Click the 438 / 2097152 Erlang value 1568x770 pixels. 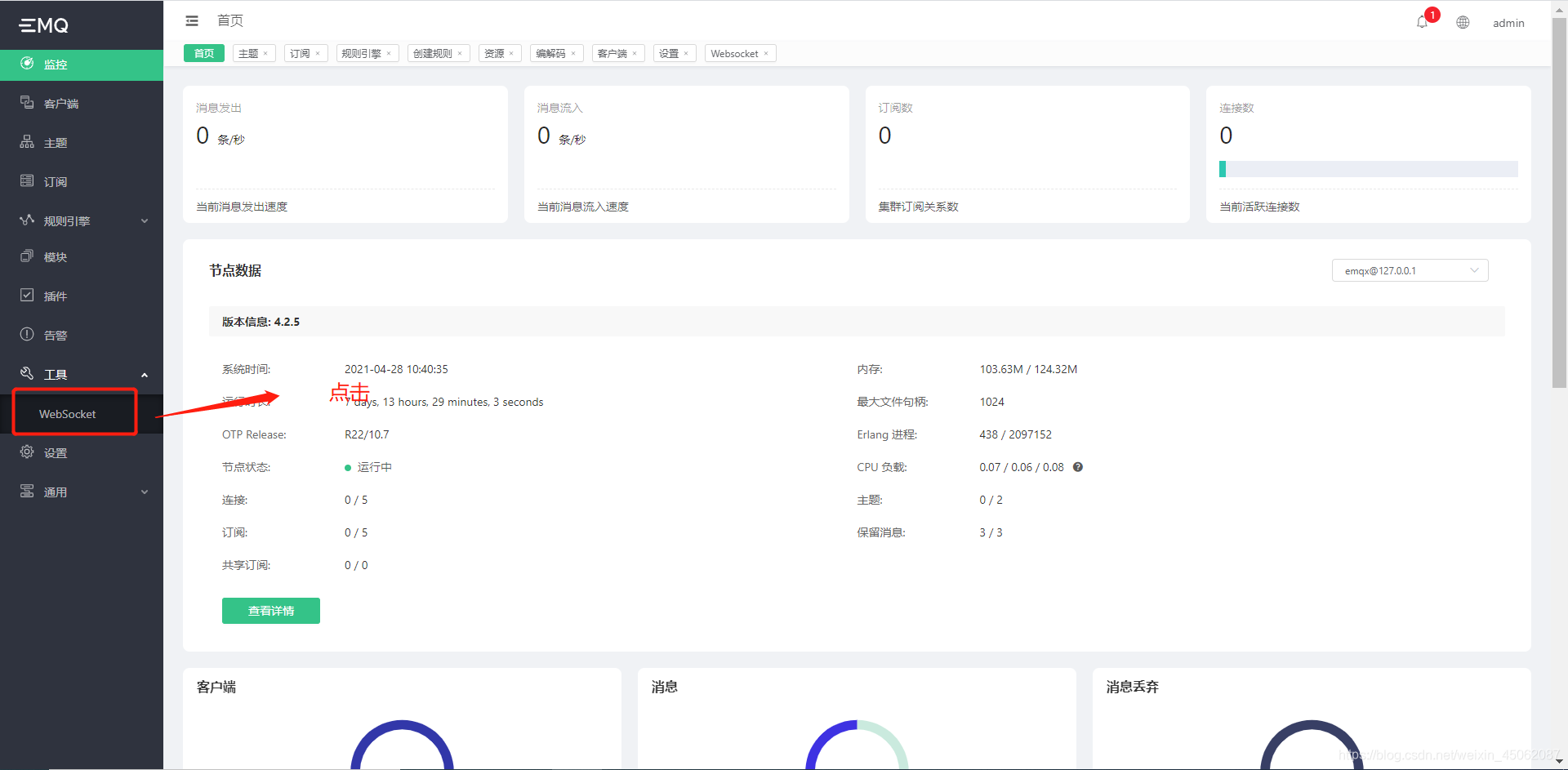(x=1015, y=434)
